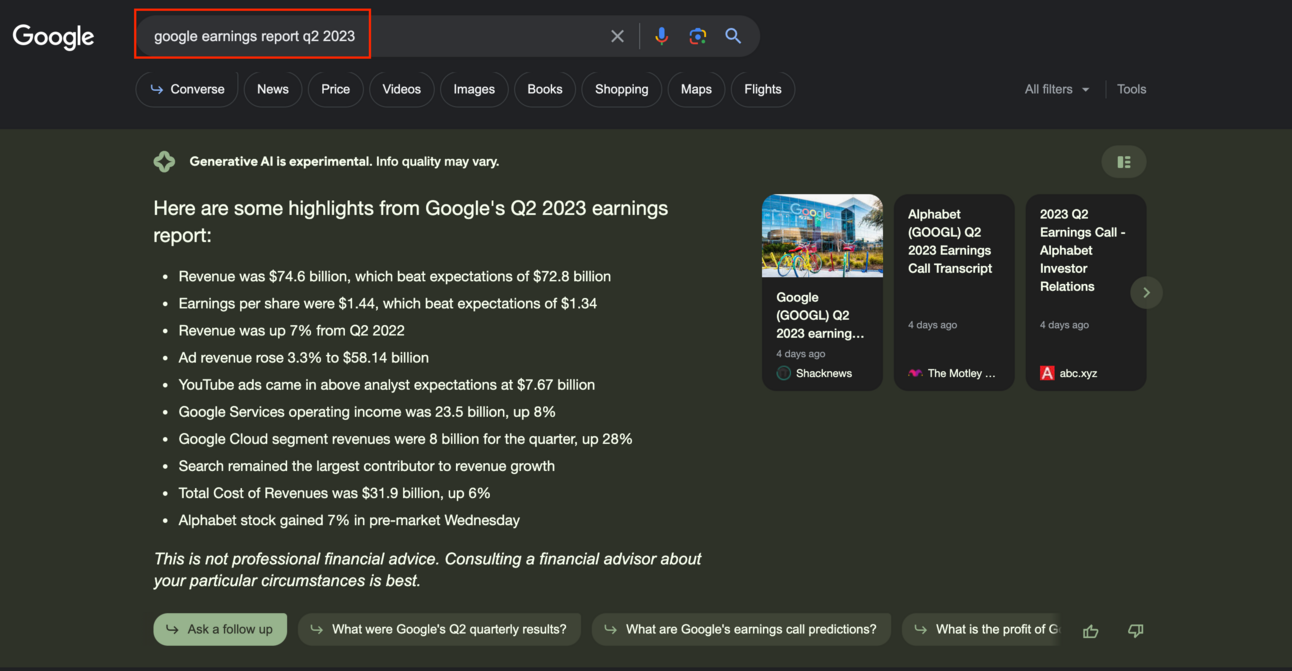Click the 'Revenue was $74.6 billion' bullet
The image size is (1292, 671).
pos(394,276)
